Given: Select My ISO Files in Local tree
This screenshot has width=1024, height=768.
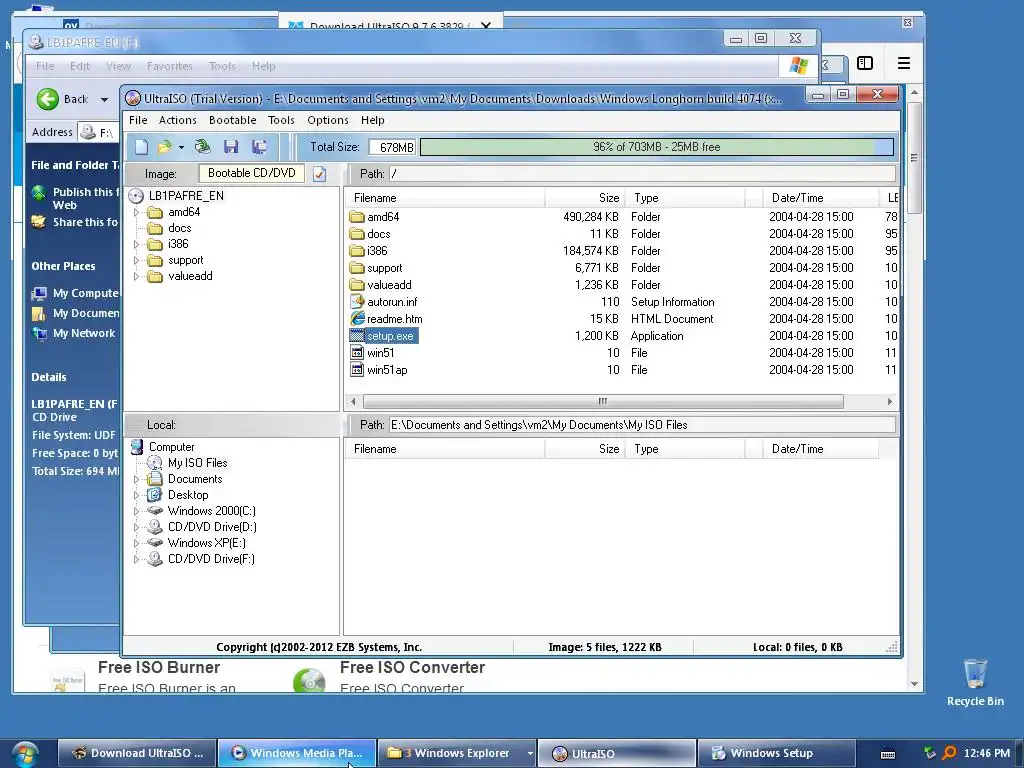Looking at the screenshot, I should click(197, 462).
